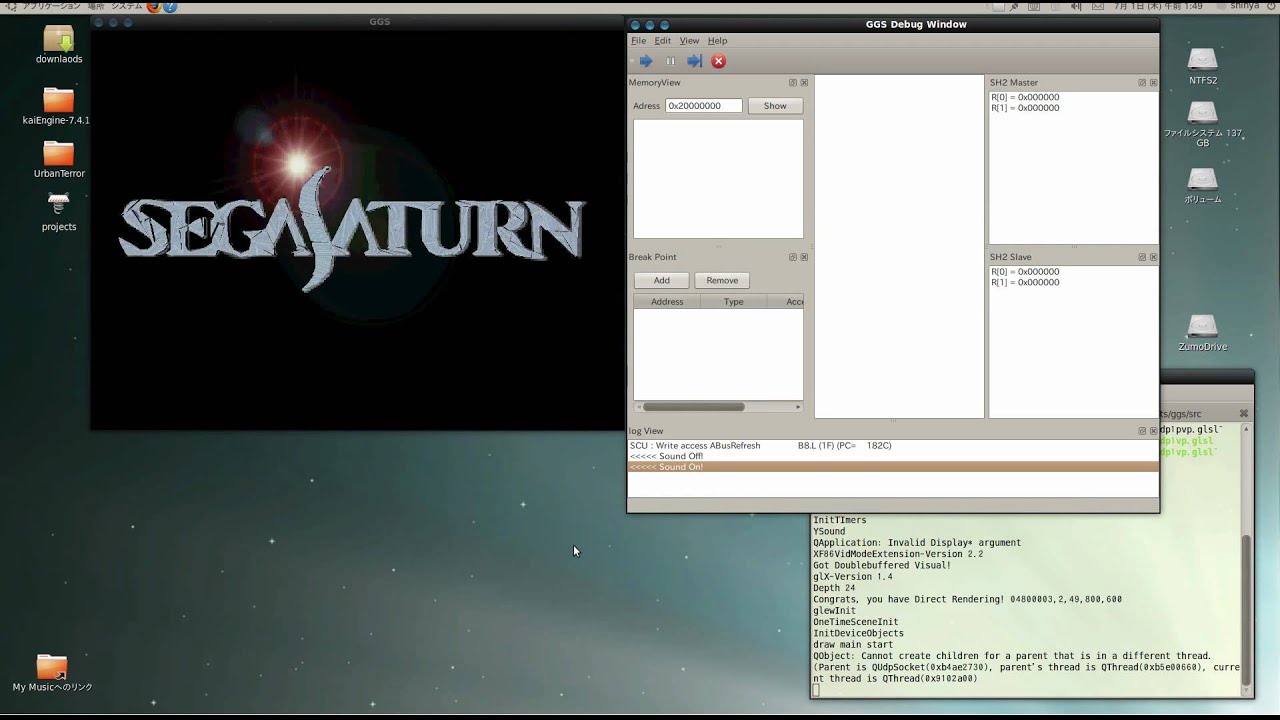Open the NTFS2 drive icon
Viewport: 1280px width, 720px height.
[x=1203, y=66]
